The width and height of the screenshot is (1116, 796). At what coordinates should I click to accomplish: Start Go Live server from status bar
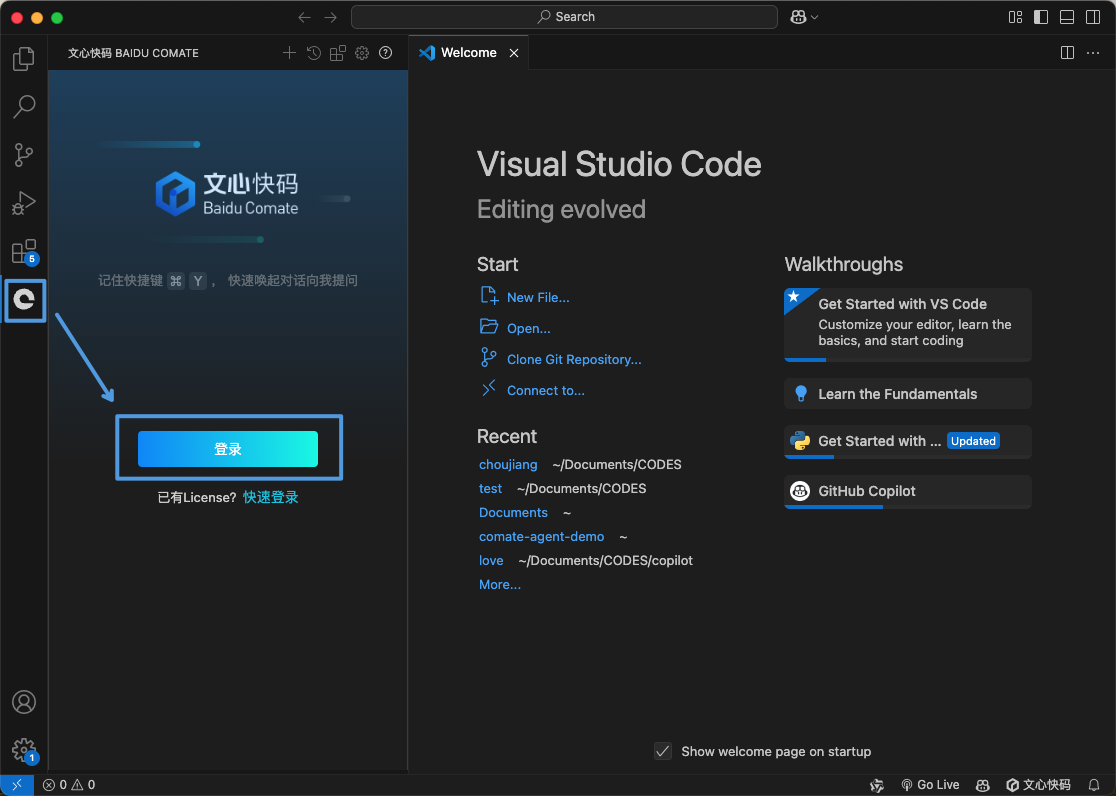pyautogui.click(x=930, y=785)
